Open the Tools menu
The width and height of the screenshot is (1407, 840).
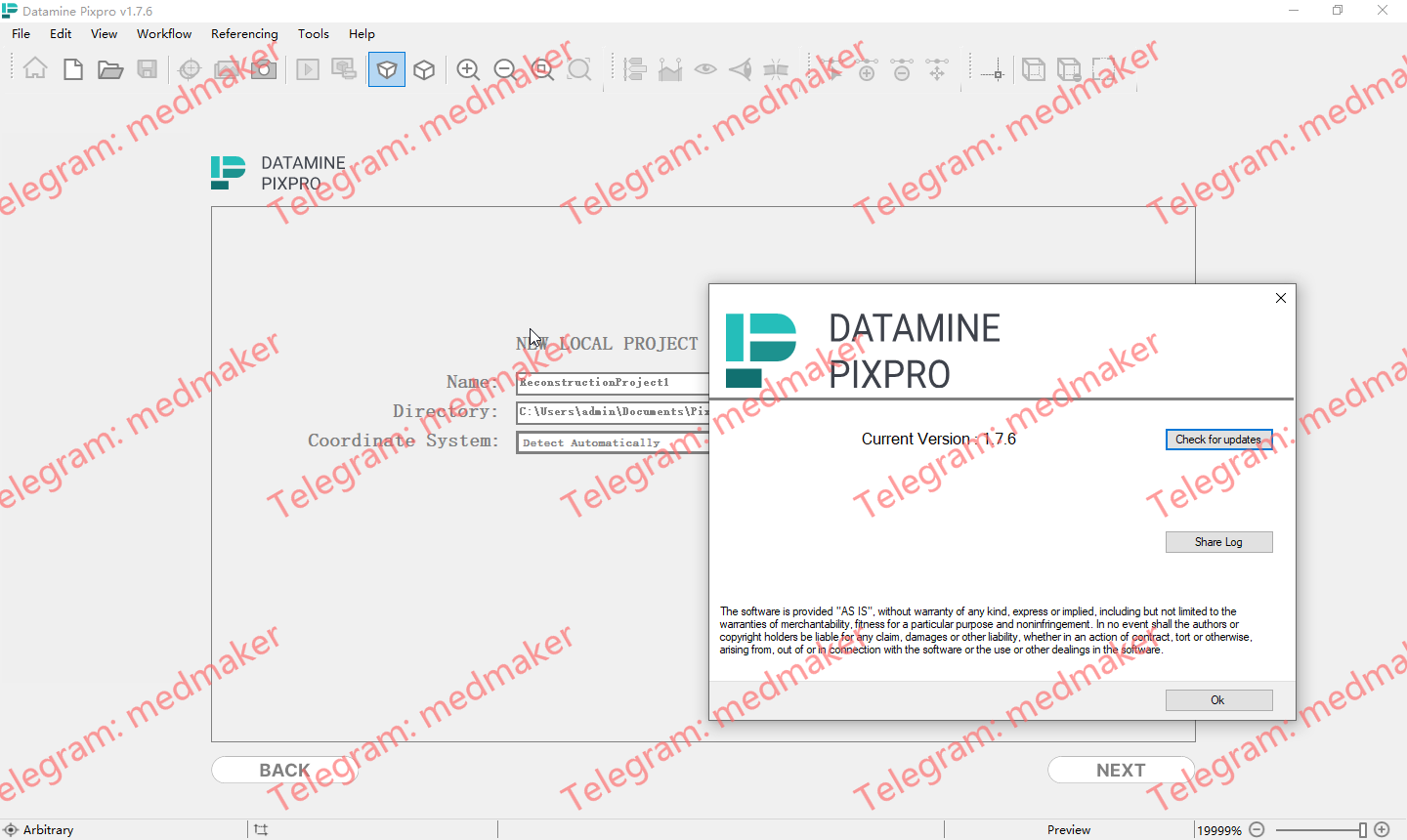pos(314,33)
